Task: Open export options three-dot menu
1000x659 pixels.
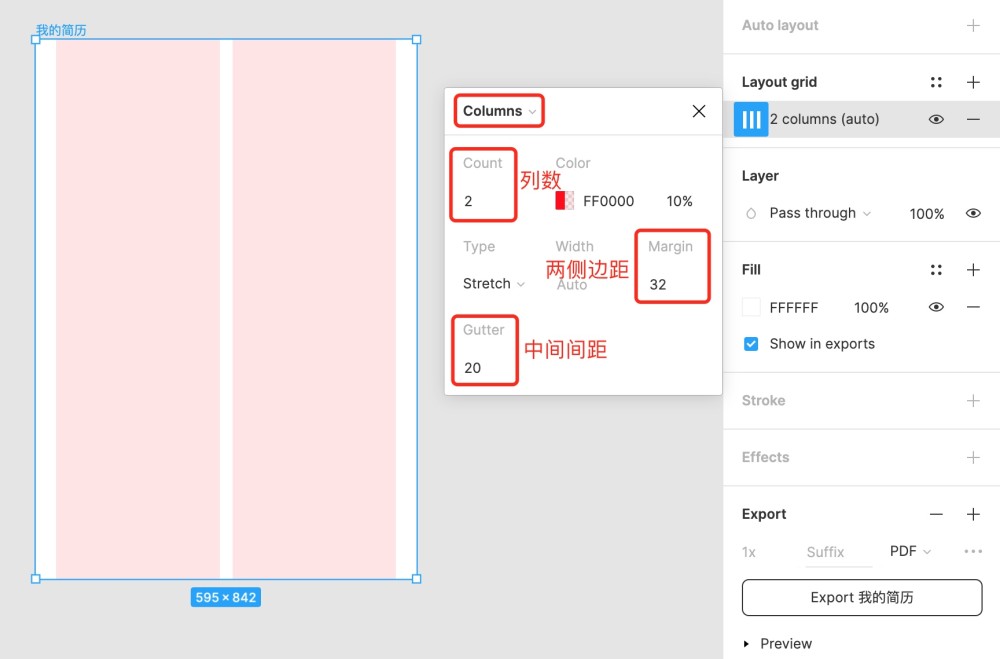Action: [x=973, y=551]
